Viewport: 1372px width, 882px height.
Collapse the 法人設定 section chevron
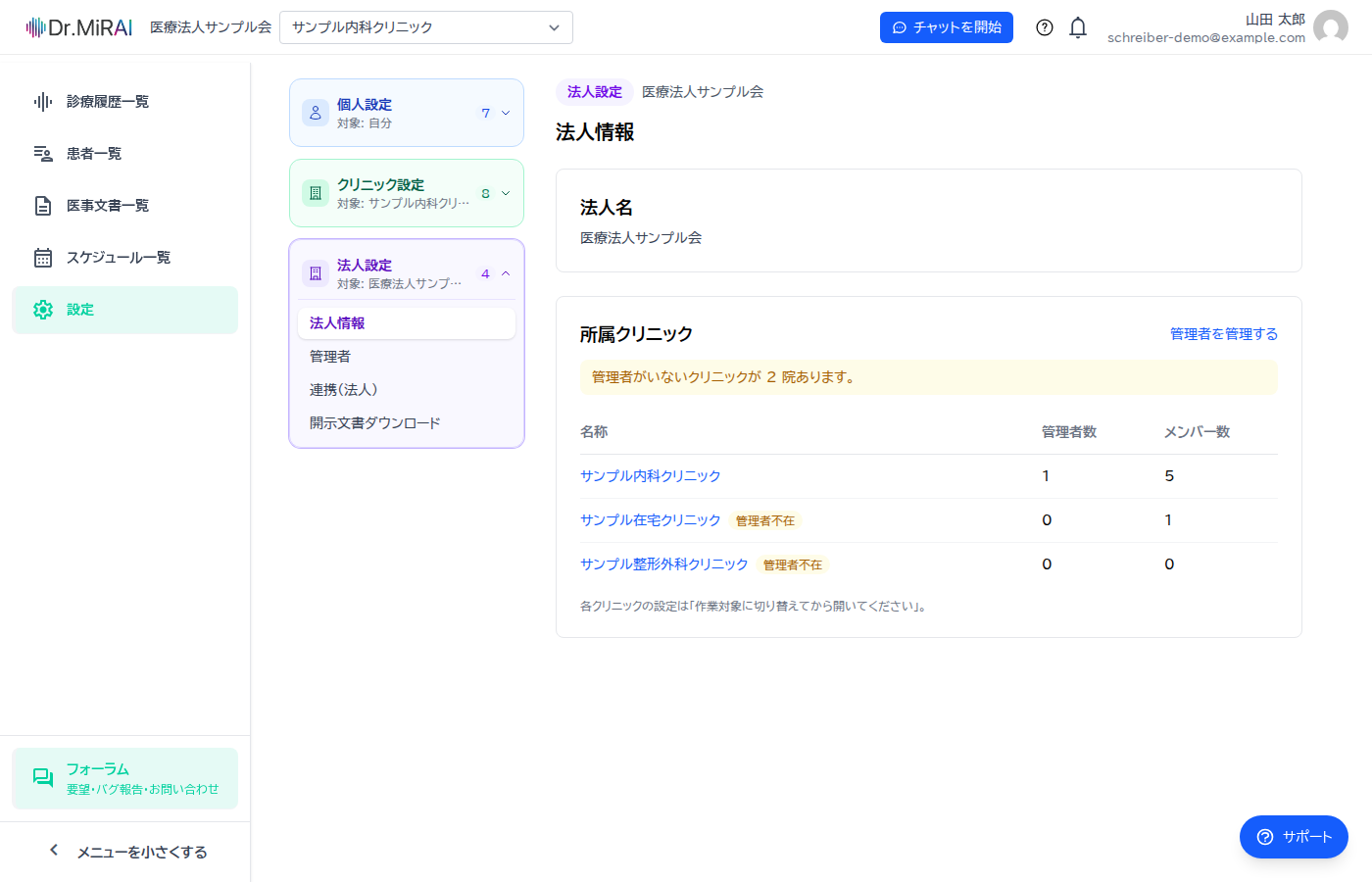pyautogui.click(x=506, y=273)
